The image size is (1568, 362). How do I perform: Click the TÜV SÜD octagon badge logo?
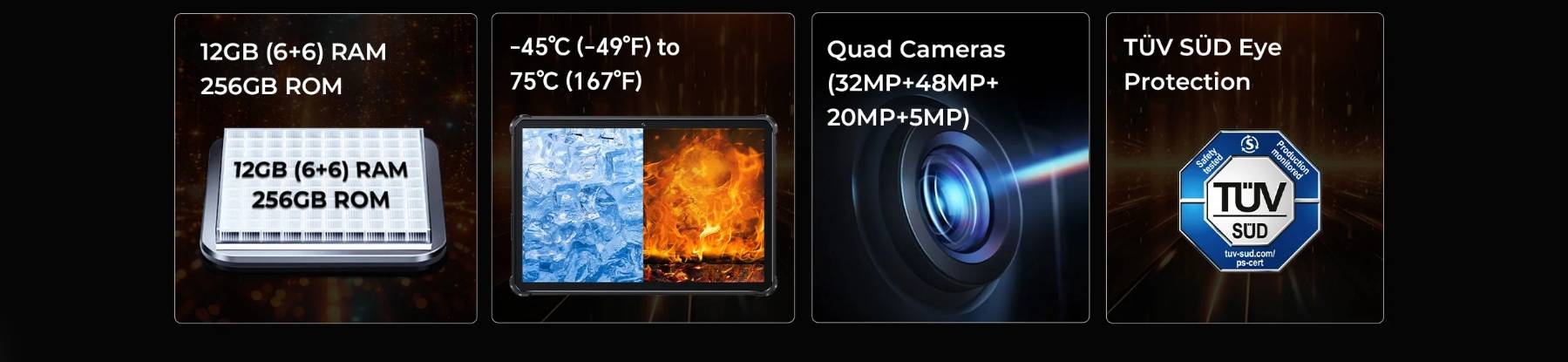[1249, 202]
